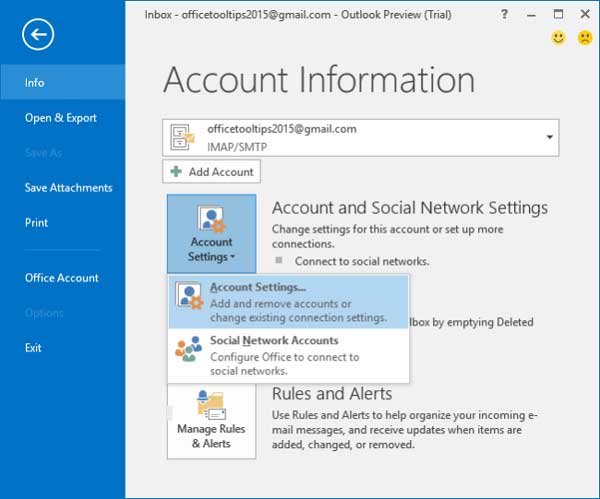Click the IMAP/SMTP account type label

click(237, 147)
